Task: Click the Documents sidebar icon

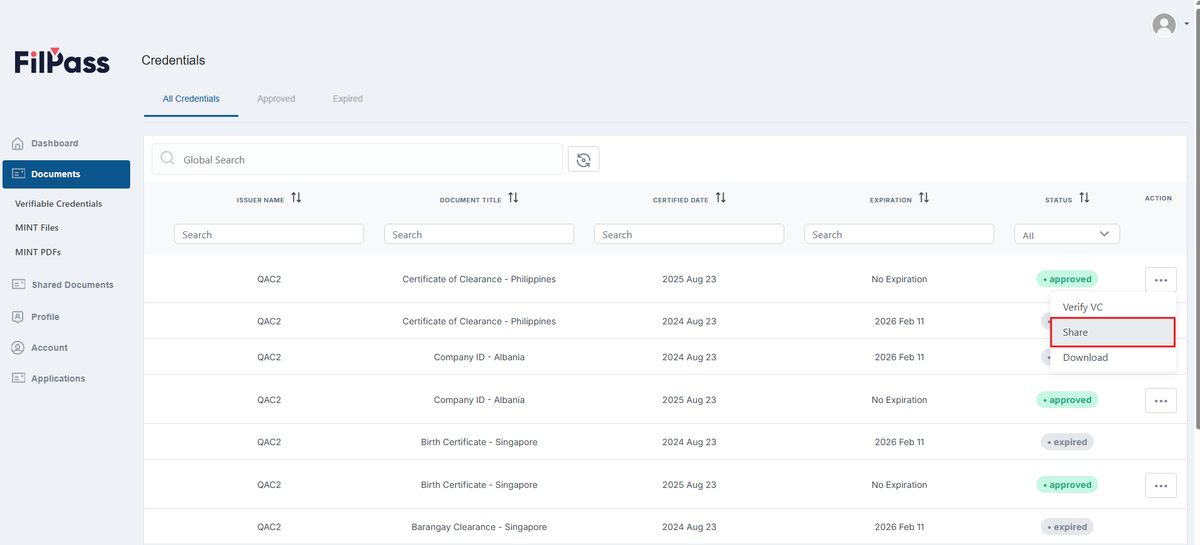Action: pos(18,174)
